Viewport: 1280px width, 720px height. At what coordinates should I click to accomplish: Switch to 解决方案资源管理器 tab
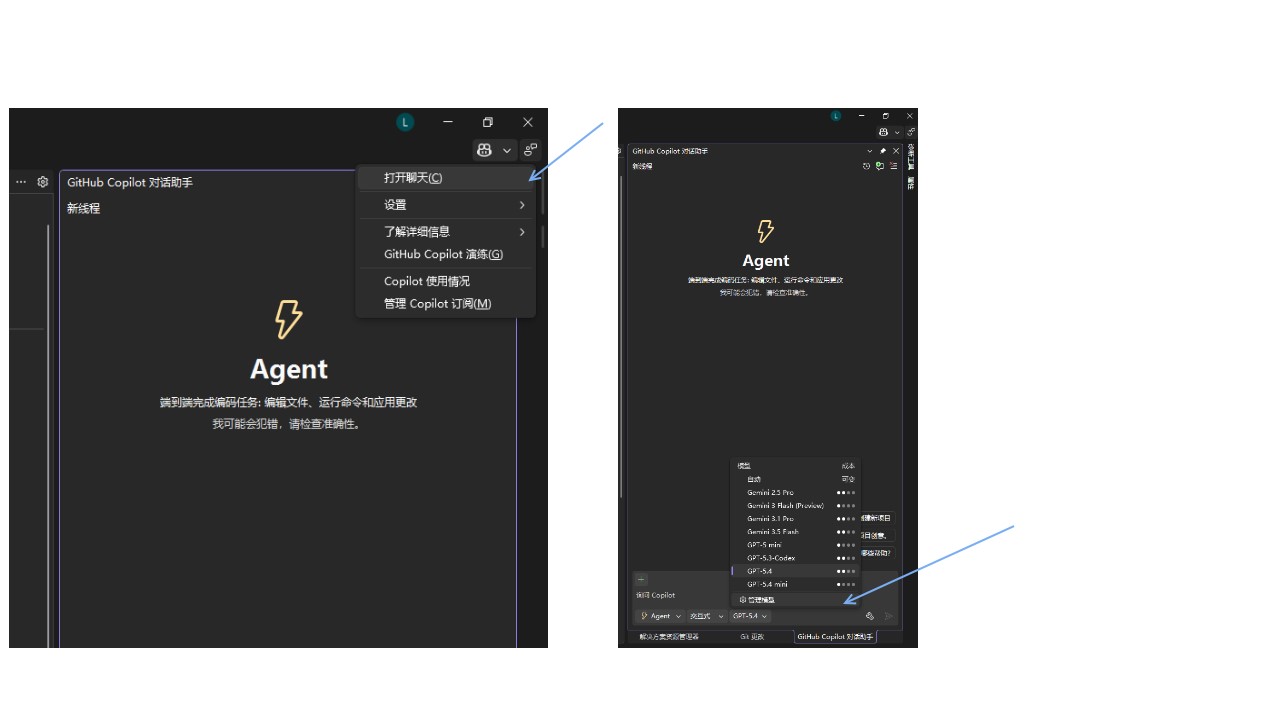(669, 637)
